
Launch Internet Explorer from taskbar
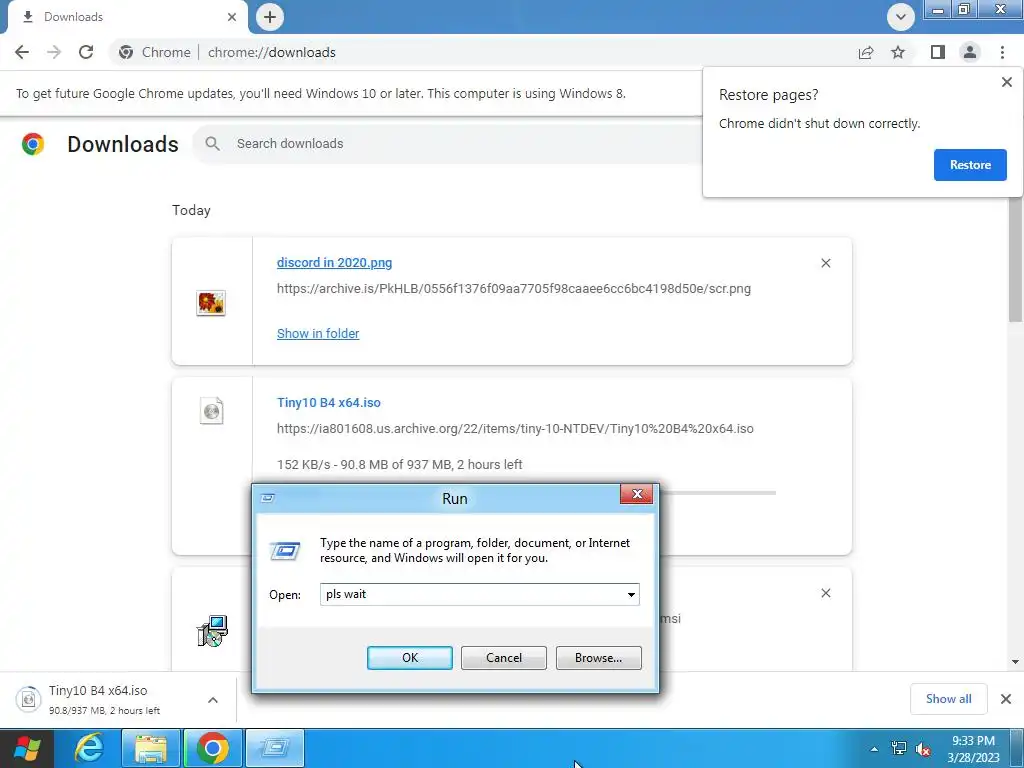(89, 748)
